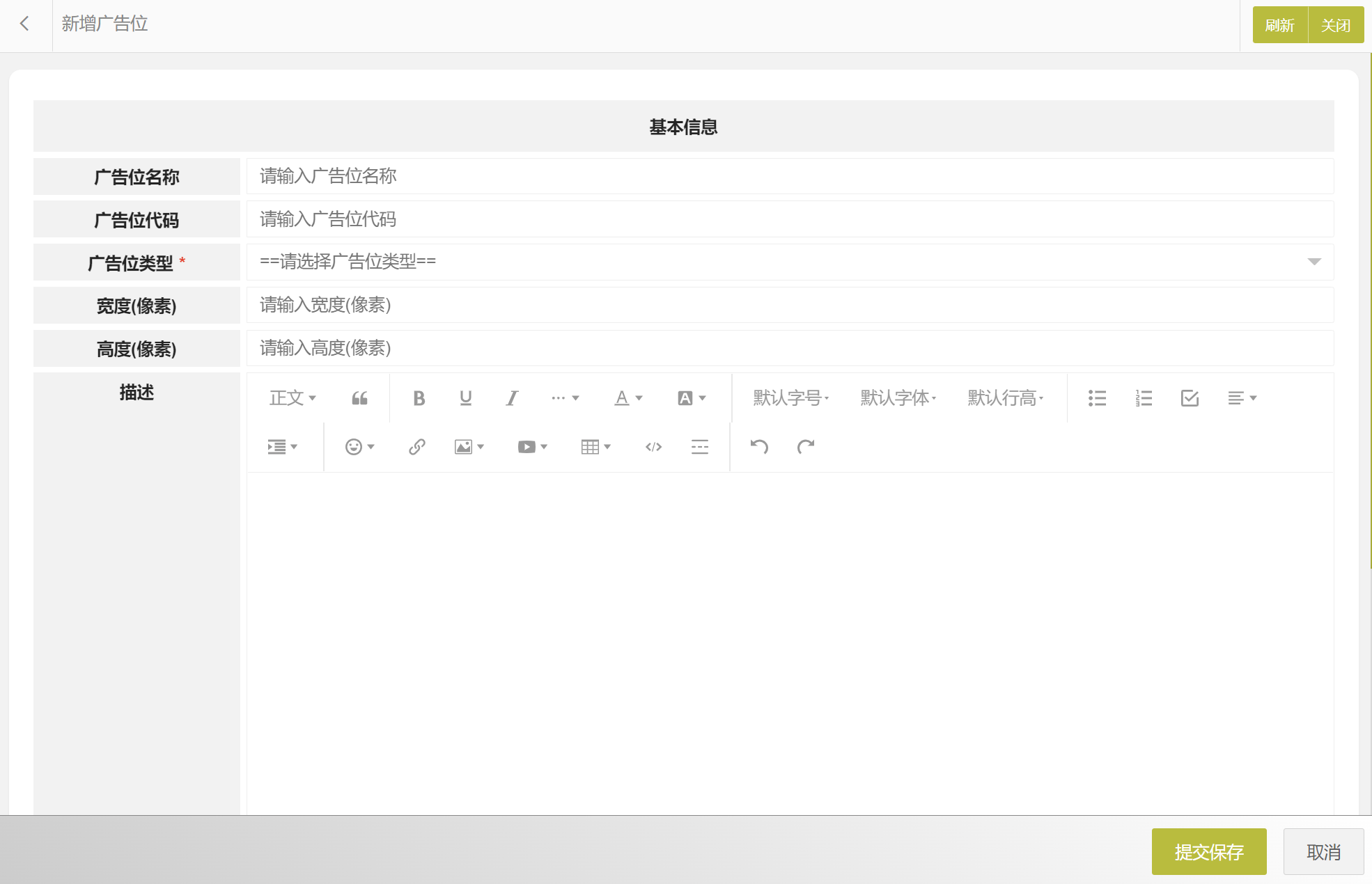Open the emoji picker menu
The height and width of the screenshot is (884, 1372).
pos(359,447)
